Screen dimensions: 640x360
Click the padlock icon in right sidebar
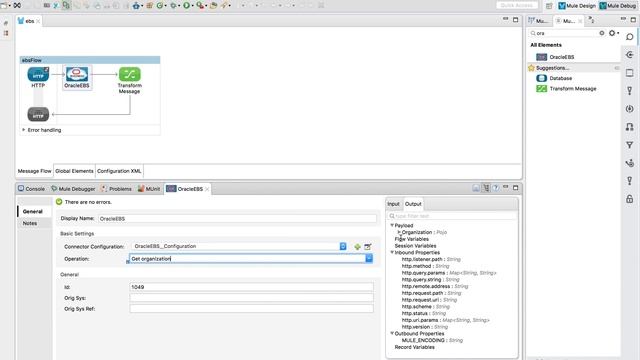coord(629,199)
